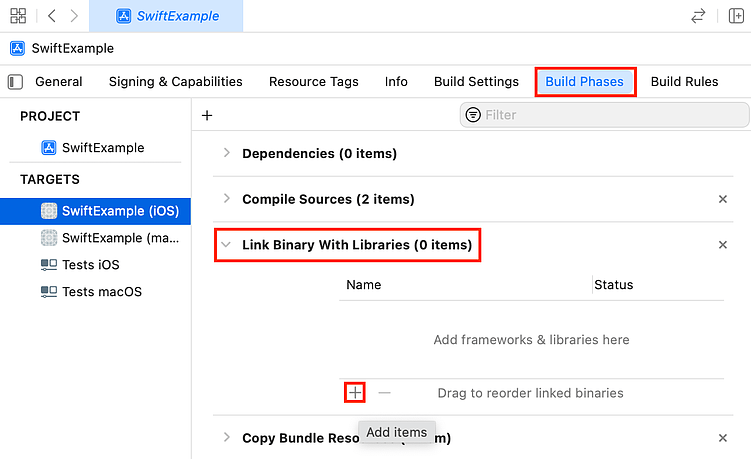Click the swap editor arrows icon
The image size is (751, 459).
(698, 16)
